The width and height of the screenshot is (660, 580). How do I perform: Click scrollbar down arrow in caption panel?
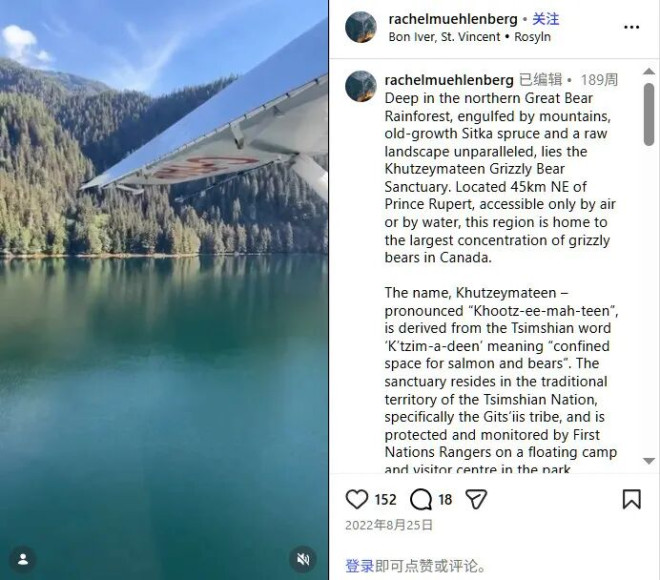(649, 461)
